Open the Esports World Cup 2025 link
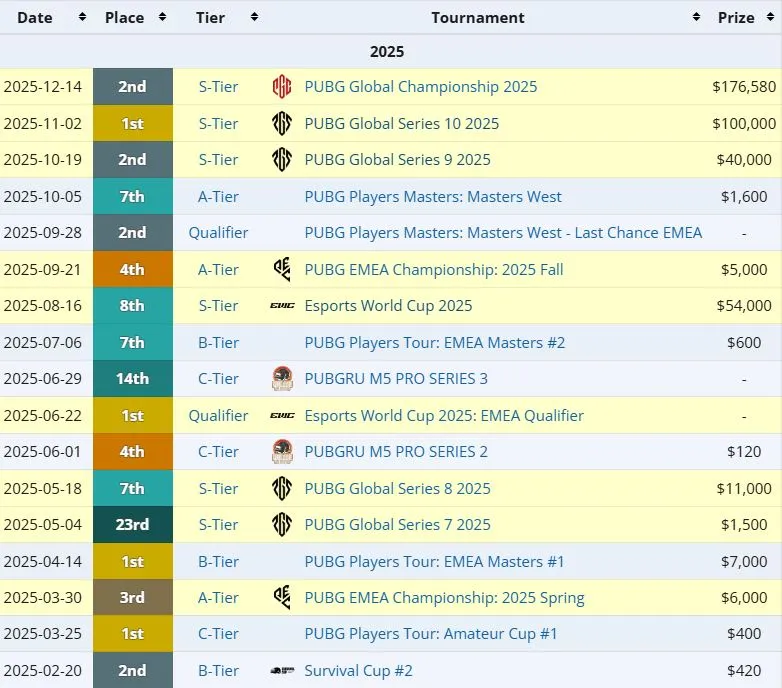This screenshot has width=782, height=688. 388,306
